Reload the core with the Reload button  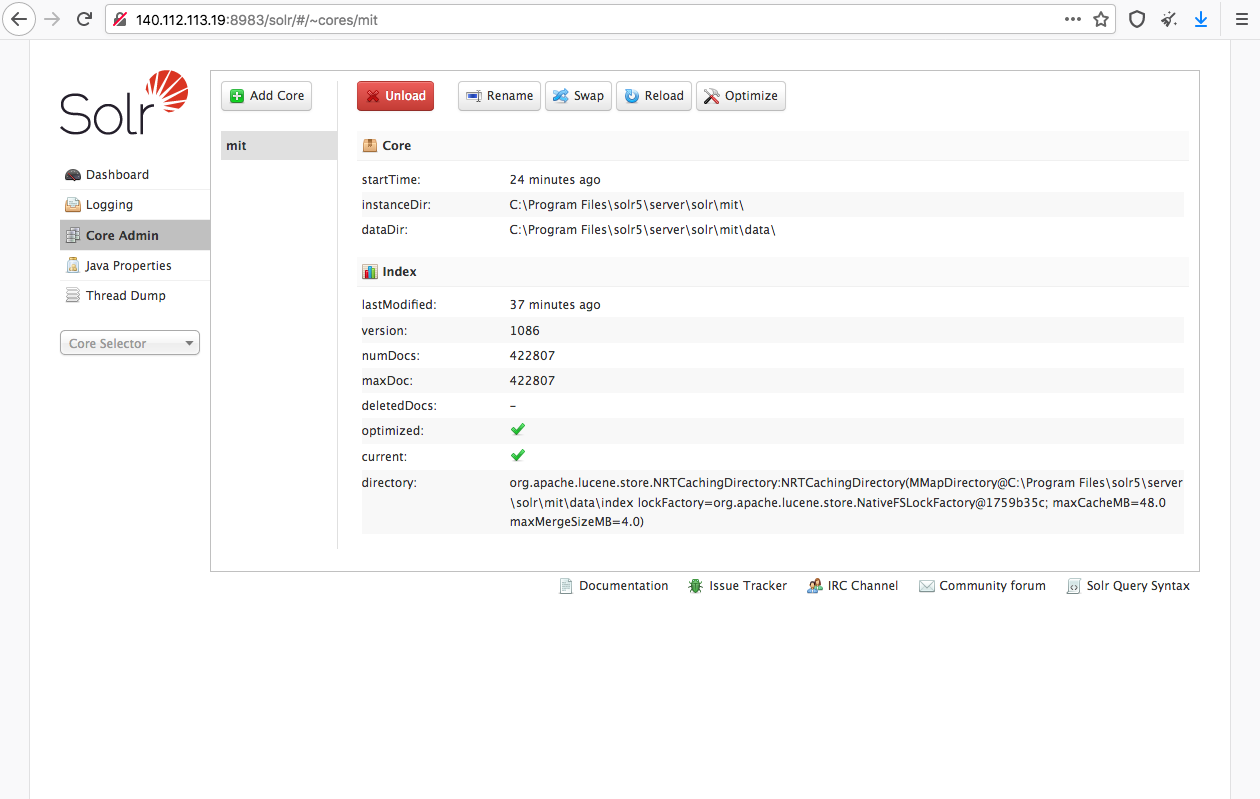(x=654, y=96)
